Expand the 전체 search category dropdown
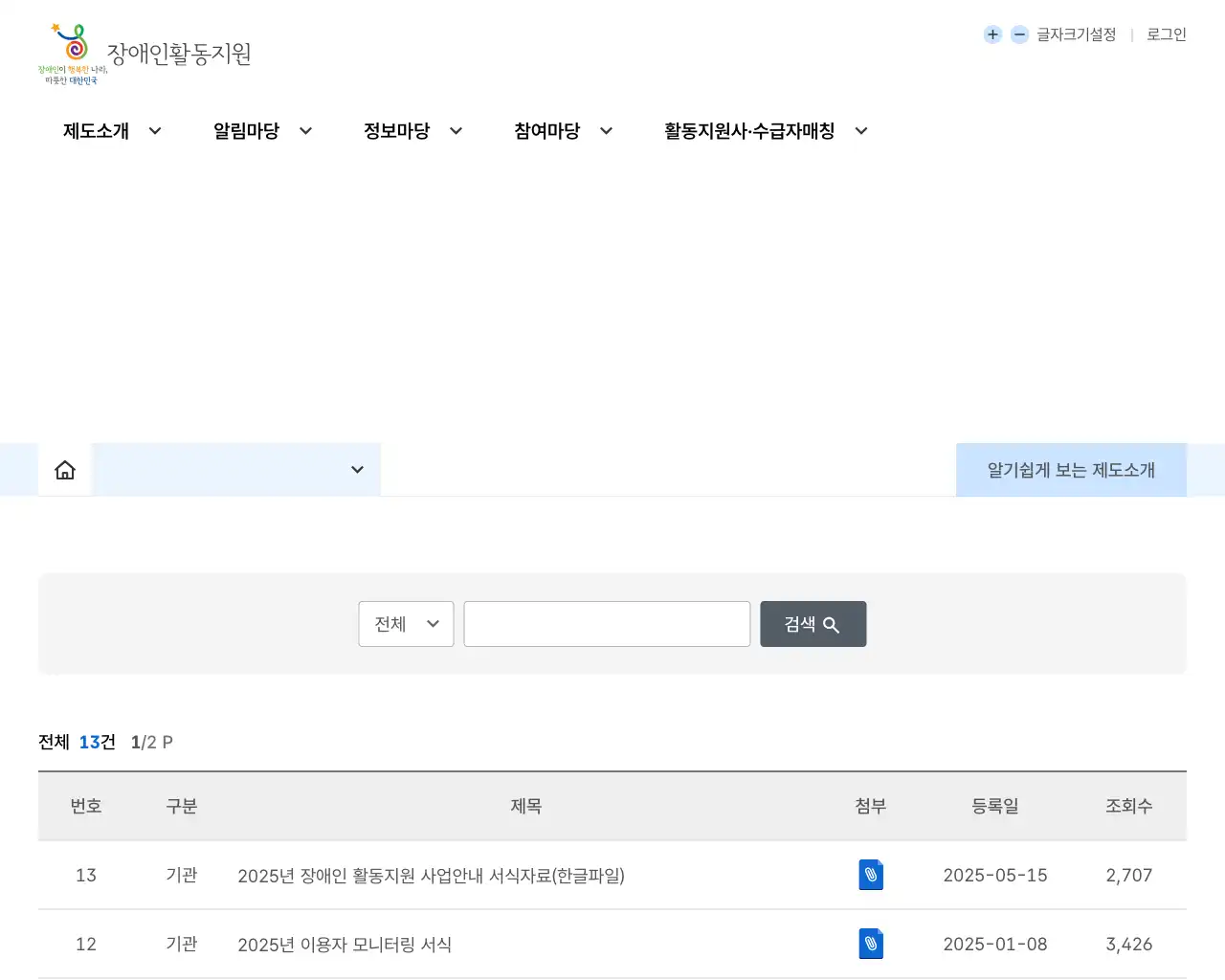1225x980 pixels. pos(405,623)
